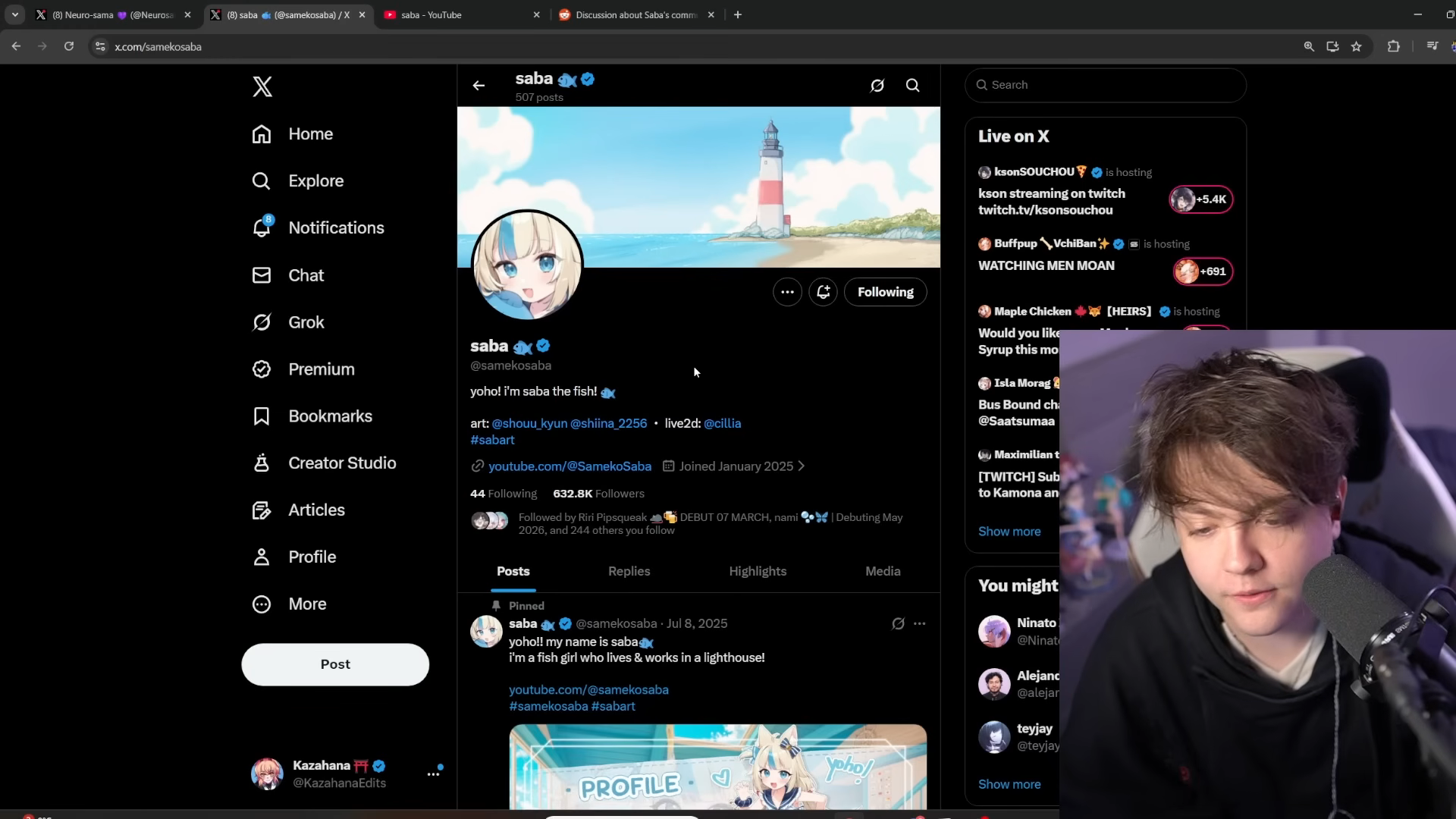
Task: Toggle the Following button
Action: tap(885, 292)
